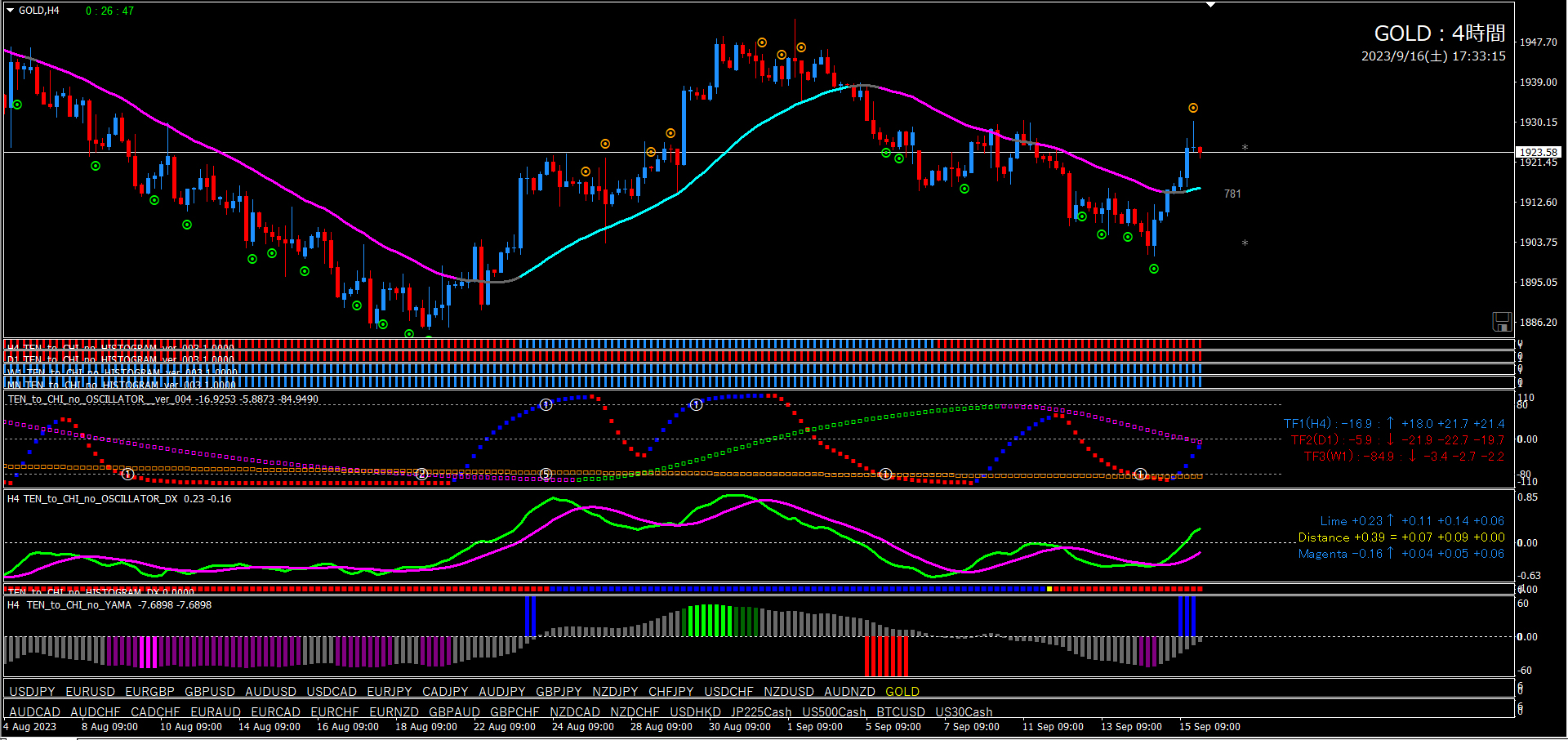
Task: Click the '22 Aug 09:00' time axis label
Action: [x=505, y=727]
